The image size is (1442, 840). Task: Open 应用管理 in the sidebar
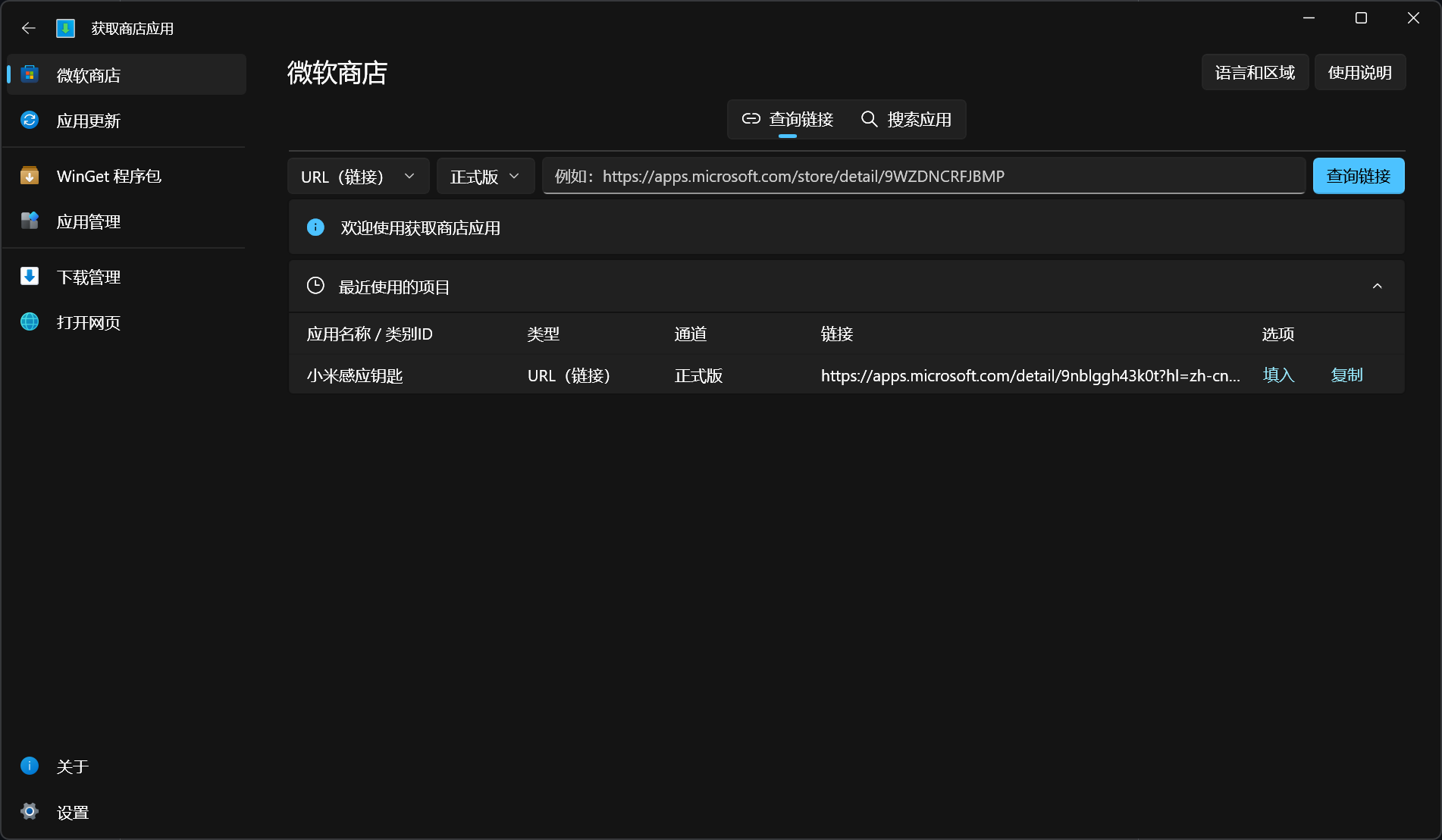point(127,221)
